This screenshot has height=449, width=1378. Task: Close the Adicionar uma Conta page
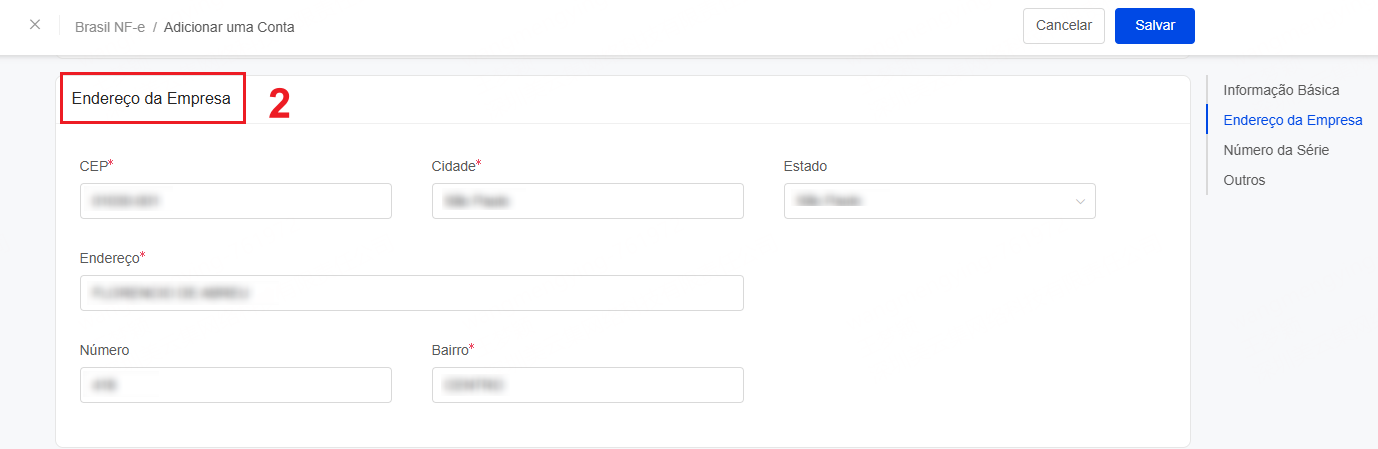point(35,25)
